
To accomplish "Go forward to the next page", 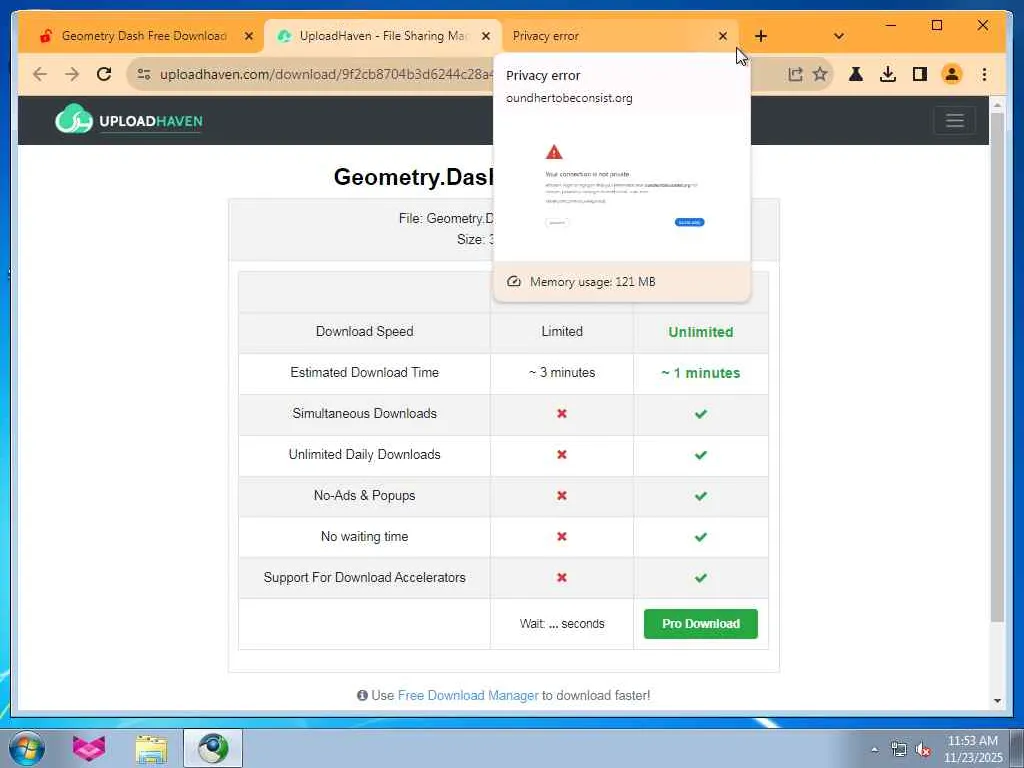I will (x=72, y=74).
